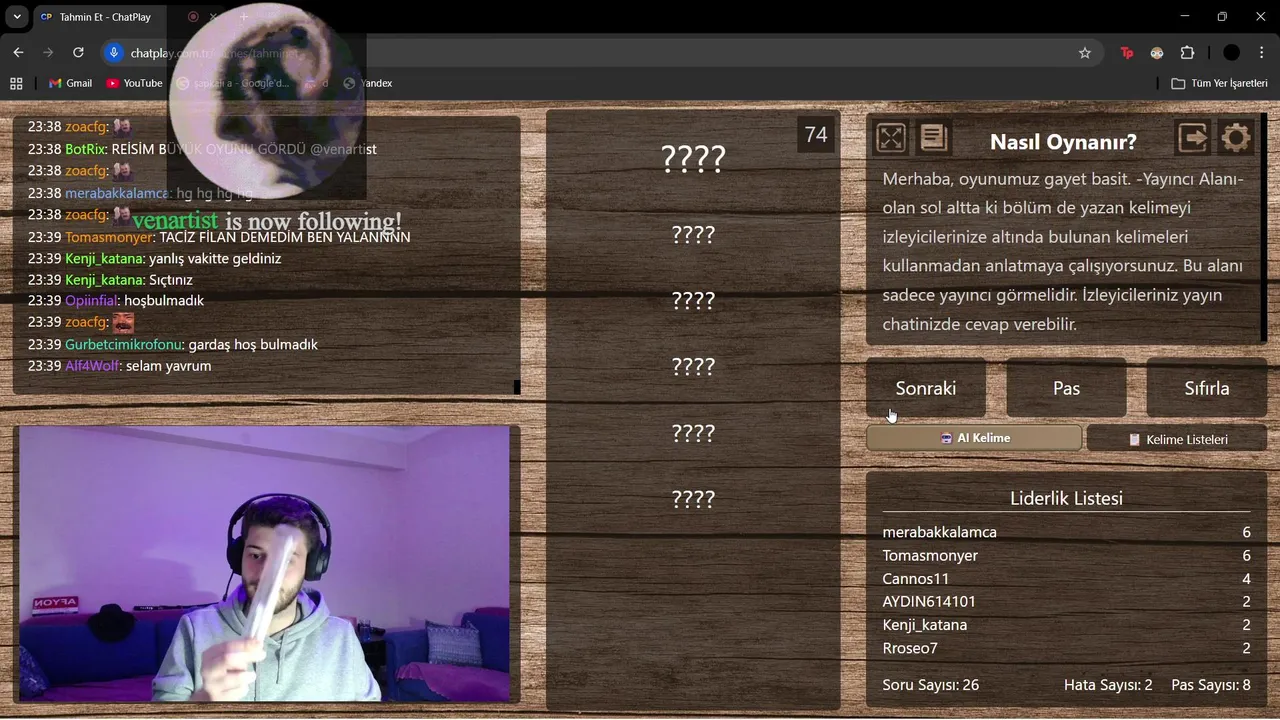This screenshot has width=1280, height=720.
Task: Open the notes page icon beside fullscreen
Action: (934, 138)
